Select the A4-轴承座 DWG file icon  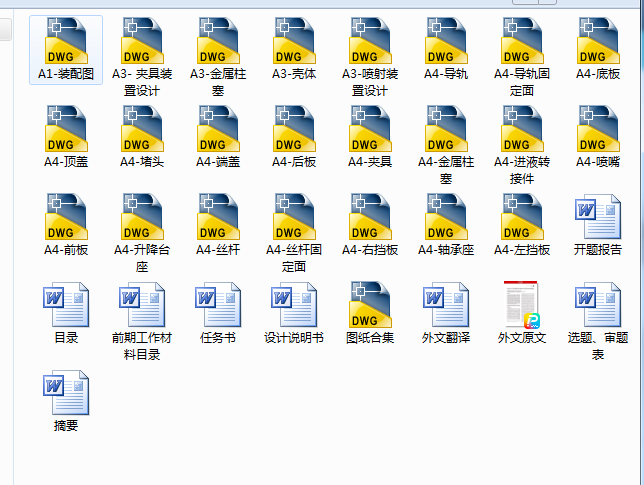[x=446, y=216]
